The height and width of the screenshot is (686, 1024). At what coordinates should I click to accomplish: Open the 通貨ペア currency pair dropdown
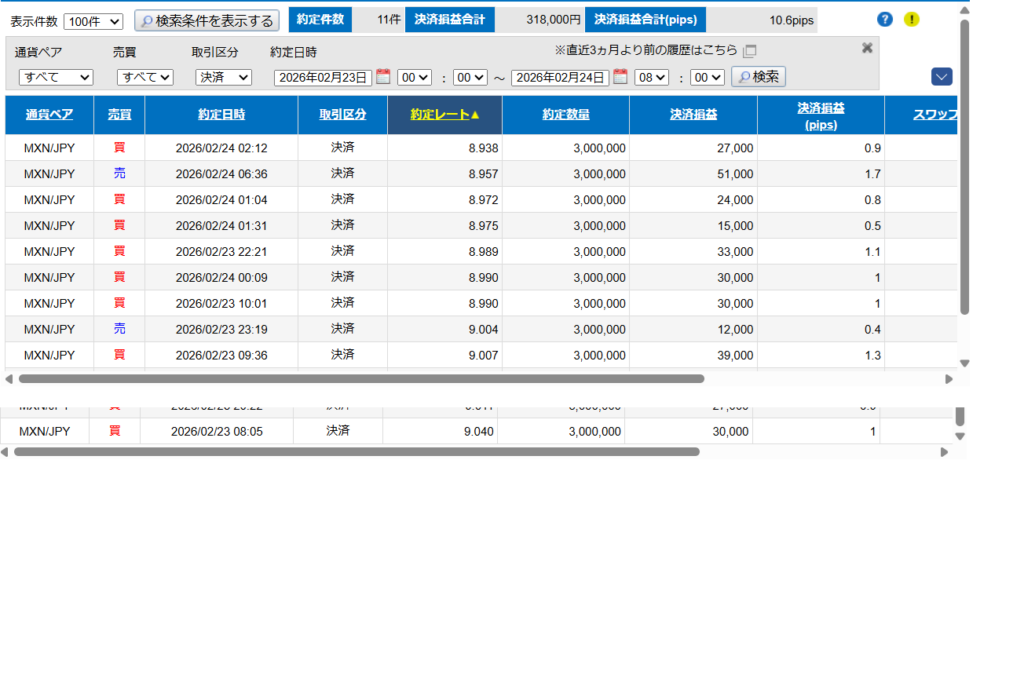[x=55, y=77]
